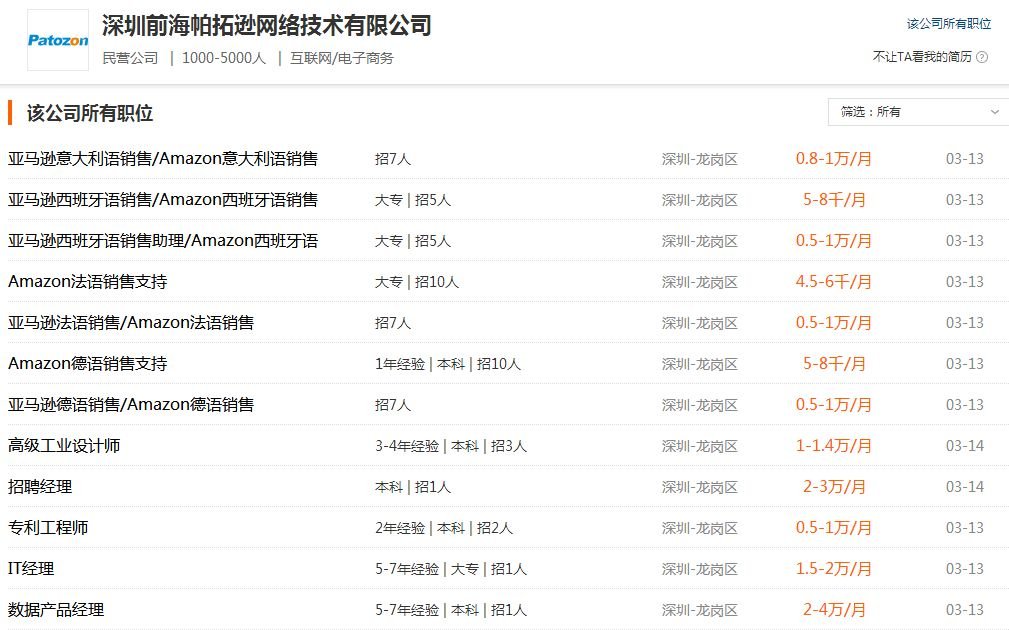This screenshot has width=1009, height=630.
Task: Open job 亚马逊西班牙语销售助理/Amazon西班牙语
Action: [x=163, y=241]
